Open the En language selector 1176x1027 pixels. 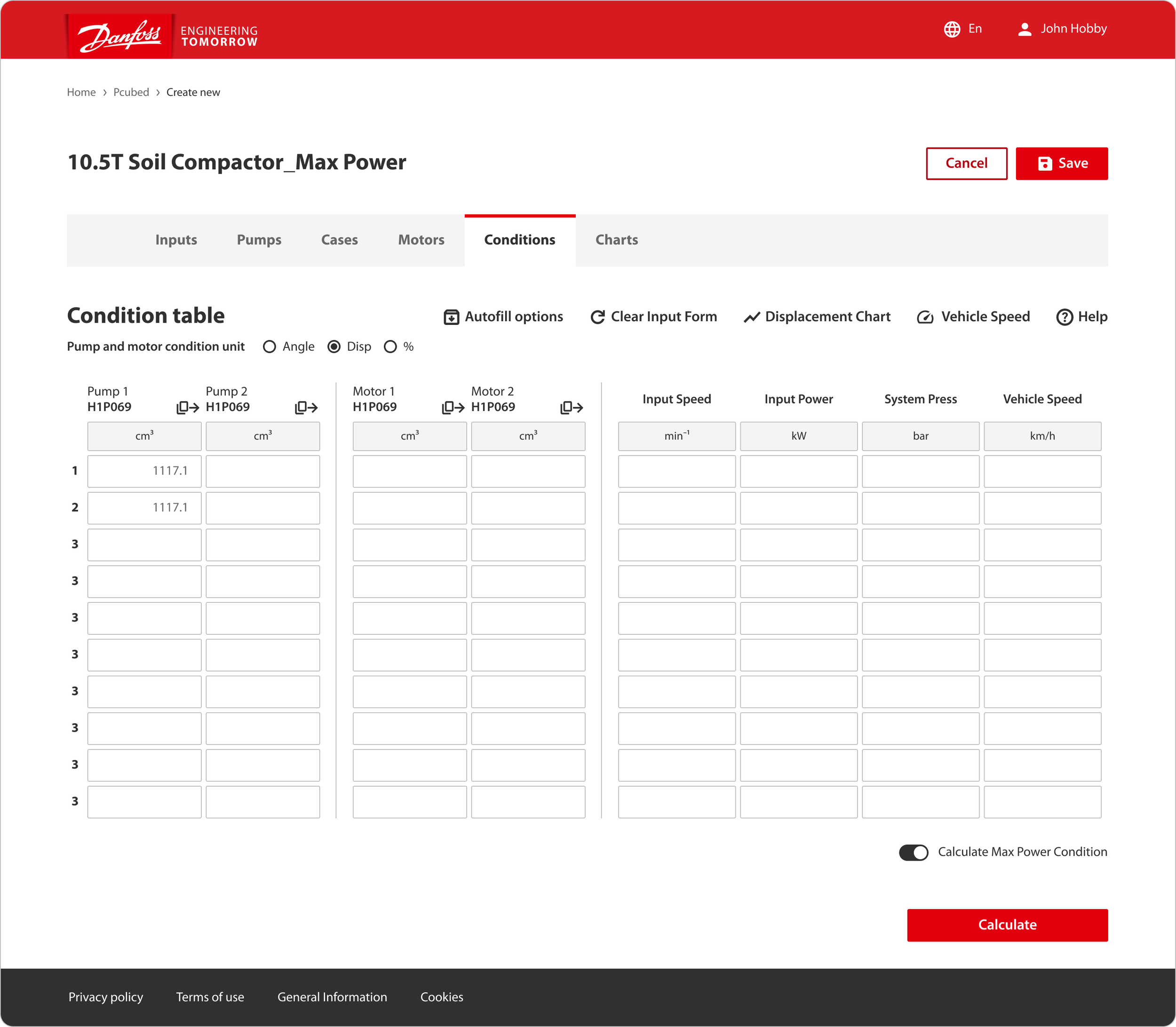point(963,29)
